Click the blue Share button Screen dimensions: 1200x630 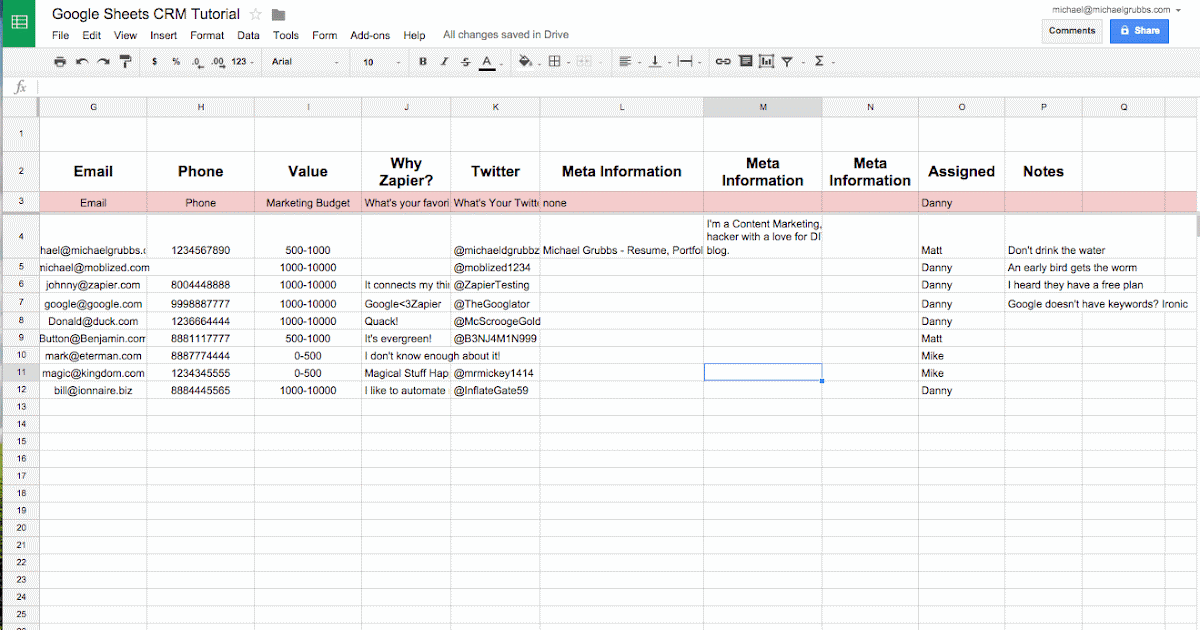1139,31
